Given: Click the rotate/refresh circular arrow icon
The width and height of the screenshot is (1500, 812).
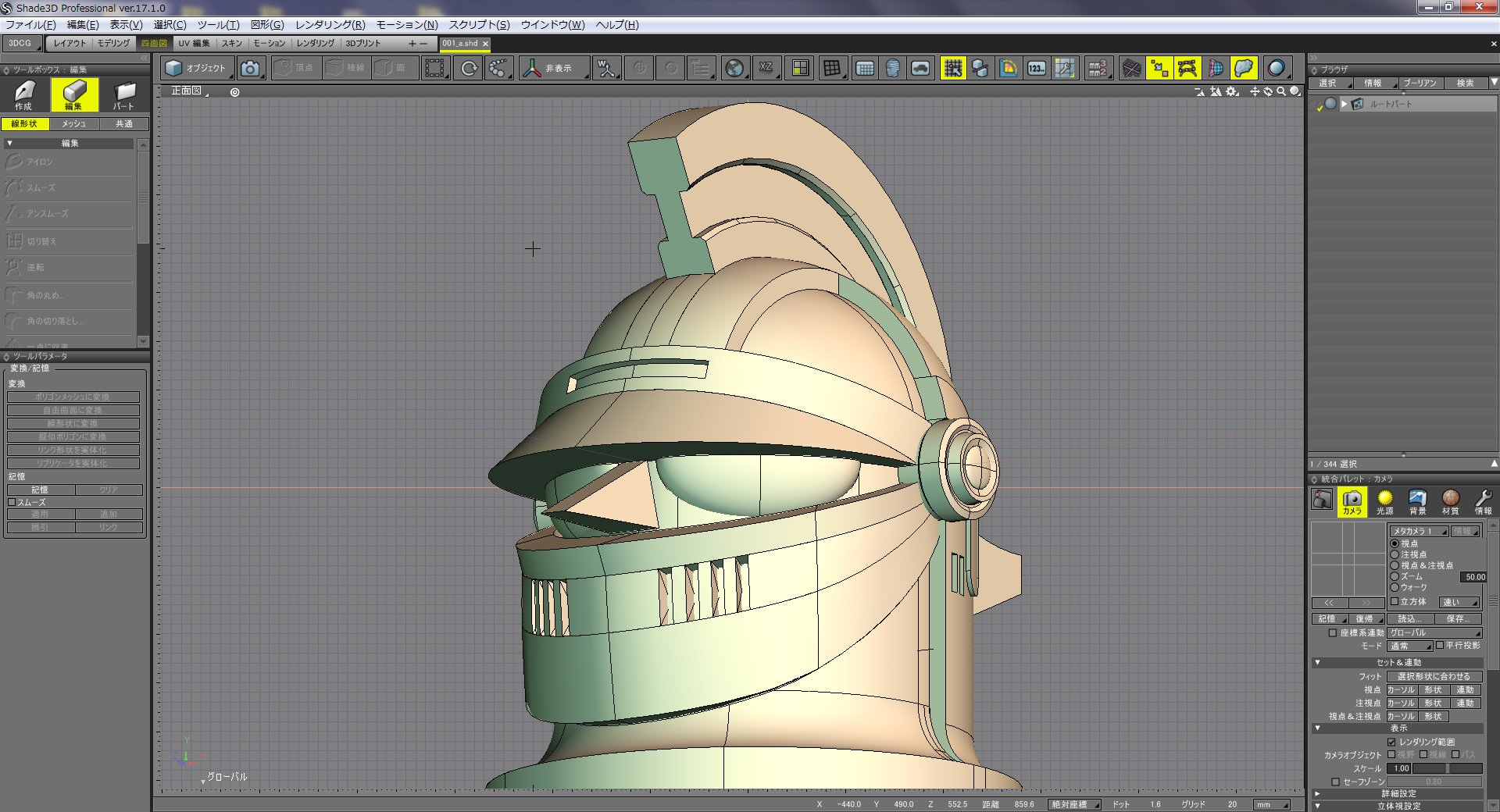Looking at the screenshot, I should [469, 69].
